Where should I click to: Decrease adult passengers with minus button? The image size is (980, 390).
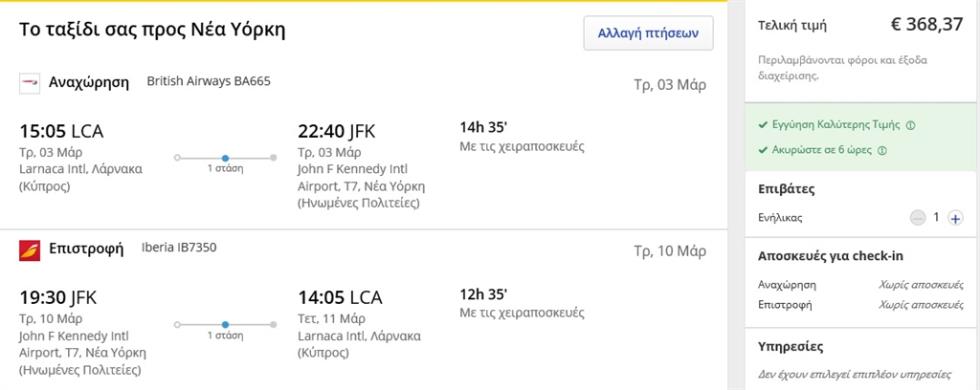point(918,218)
